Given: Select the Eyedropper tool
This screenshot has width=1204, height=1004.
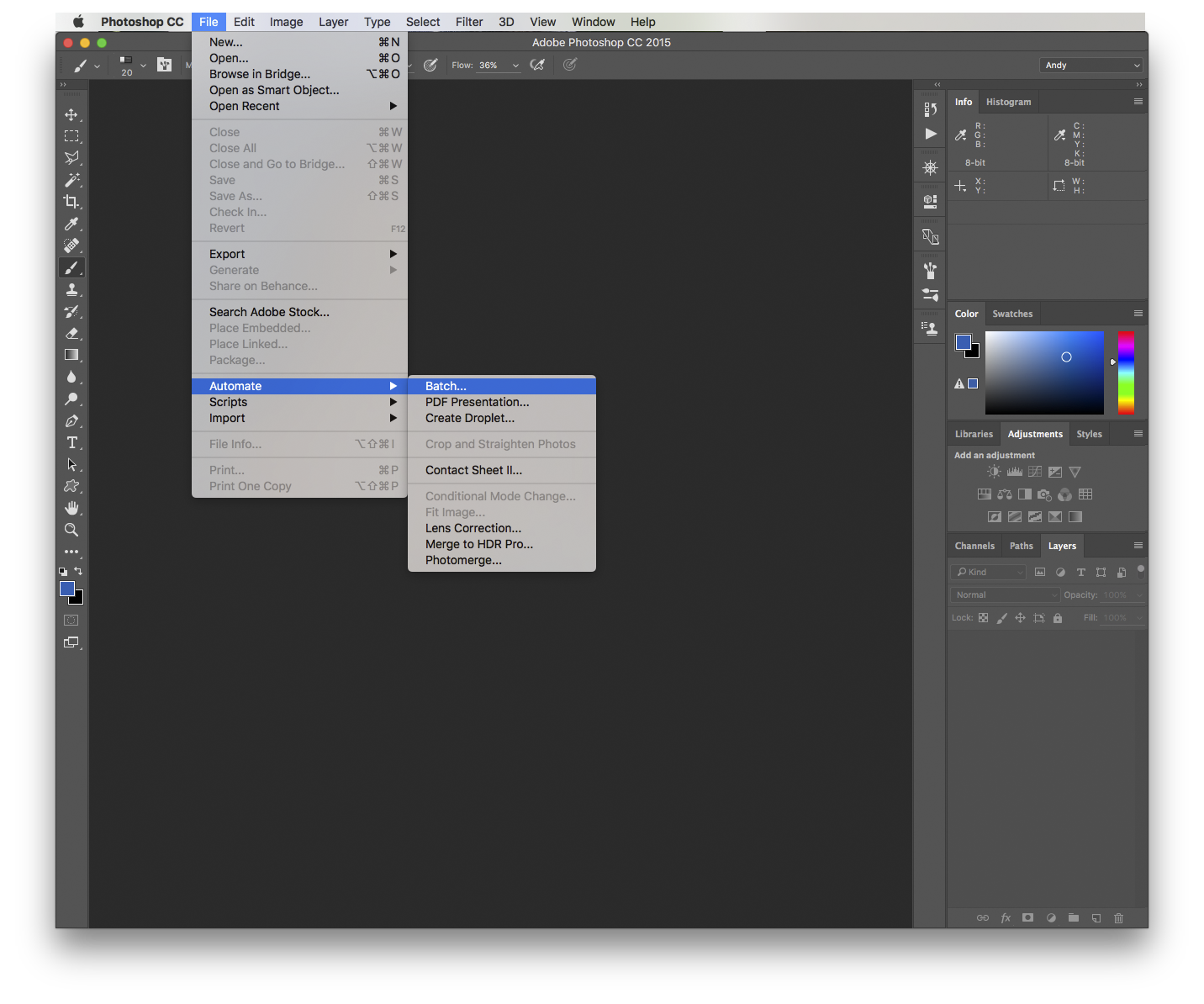Looking at the screenshot, I should click(x=71, y=224).
